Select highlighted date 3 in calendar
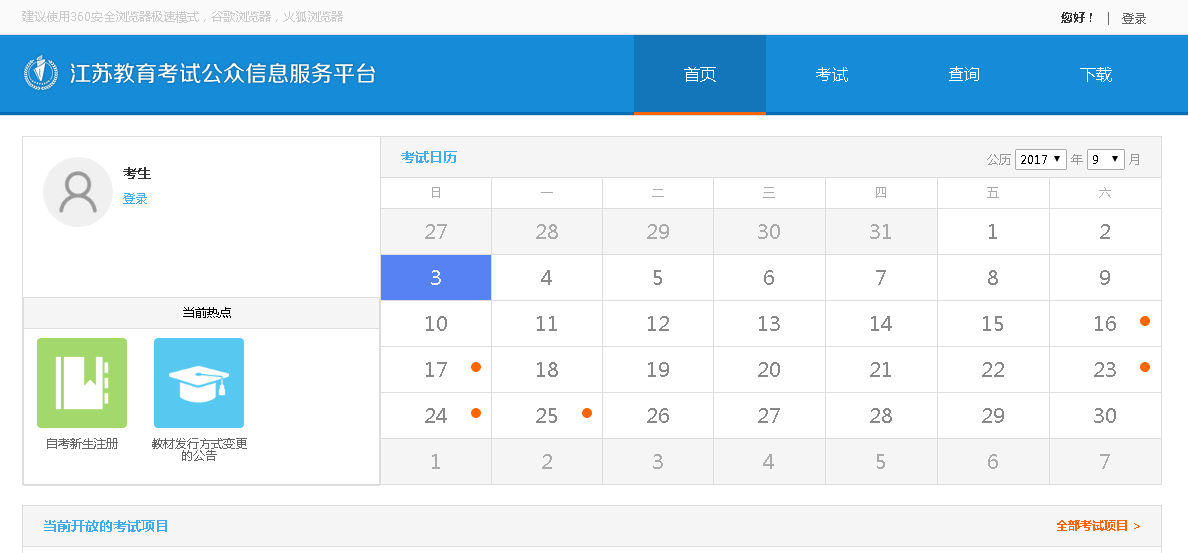 (x=436, y=278)
